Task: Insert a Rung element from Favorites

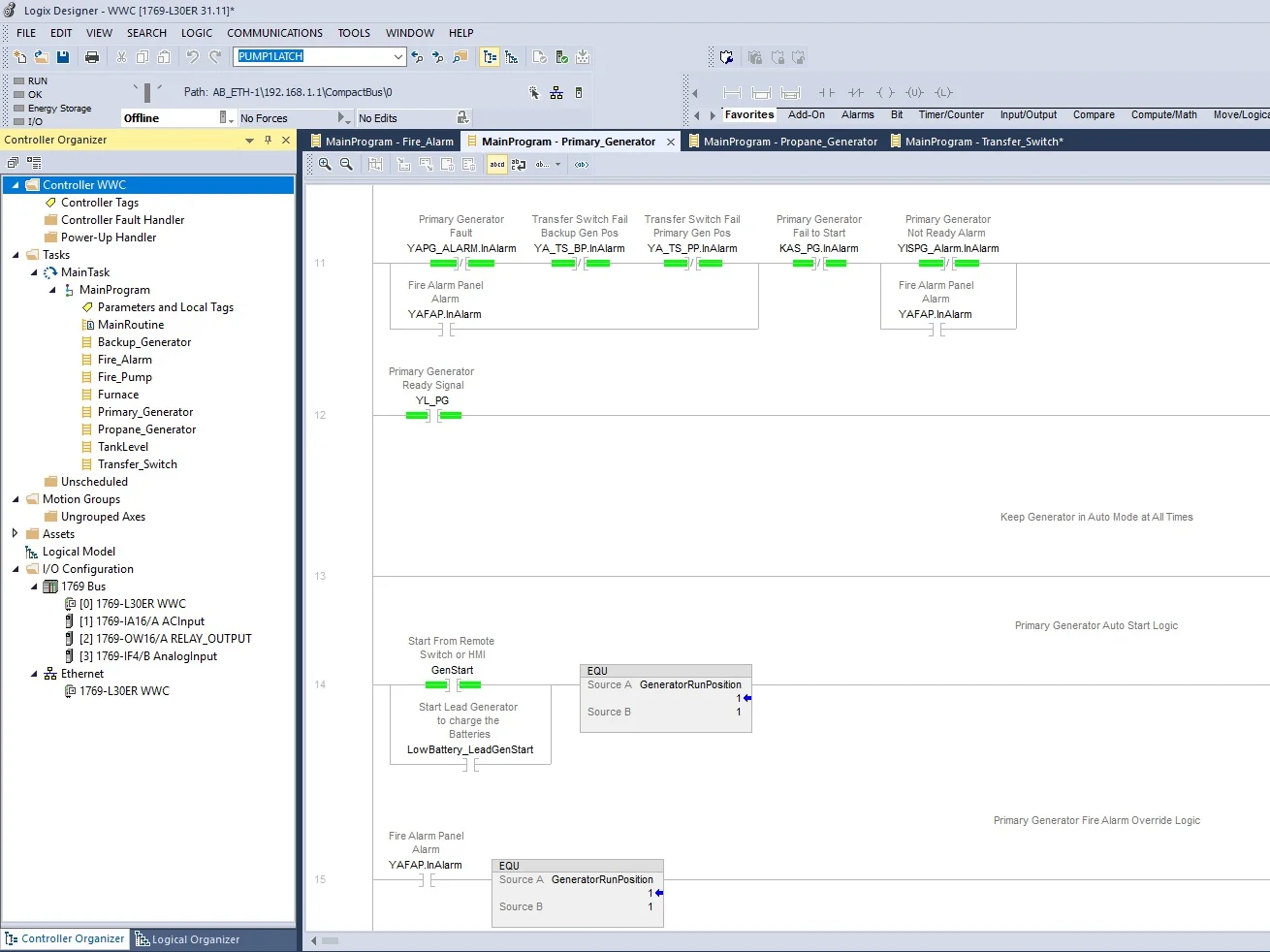Action: [733, 93]
